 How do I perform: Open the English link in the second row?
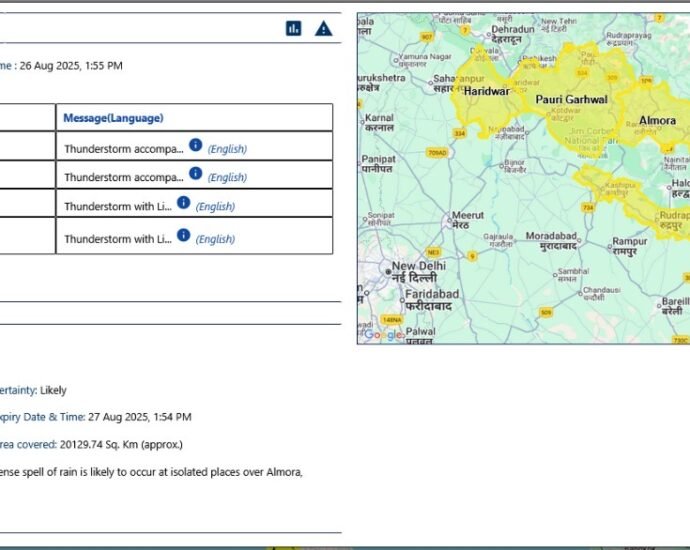pos(227,177)
